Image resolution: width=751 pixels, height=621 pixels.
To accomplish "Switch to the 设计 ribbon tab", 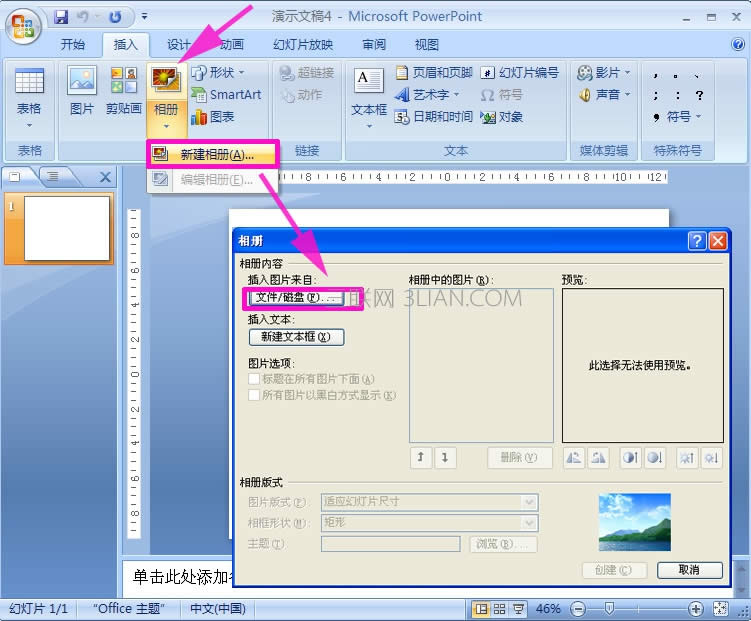I will point(178,45).
